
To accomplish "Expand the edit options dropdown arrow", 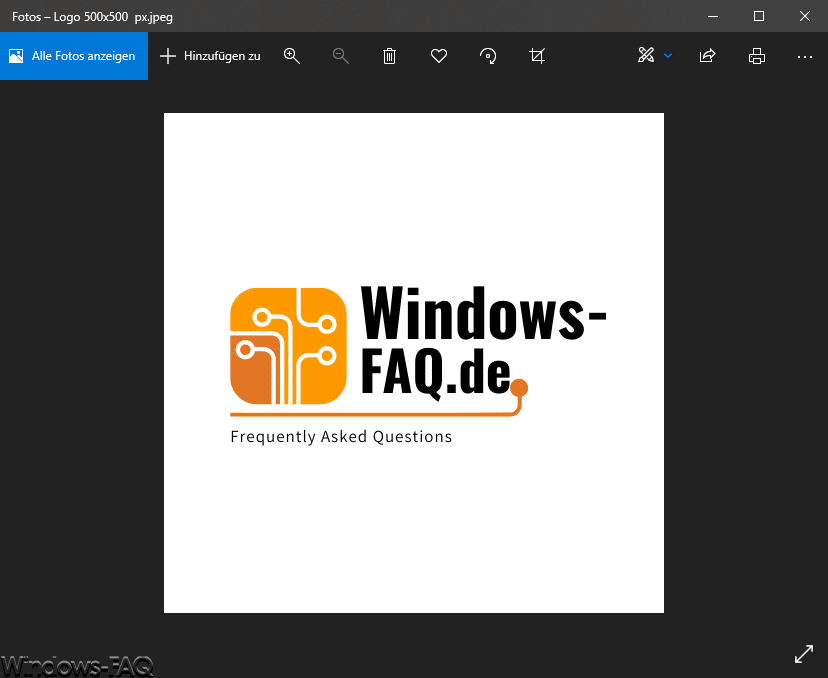I will (x=668, y=55).
